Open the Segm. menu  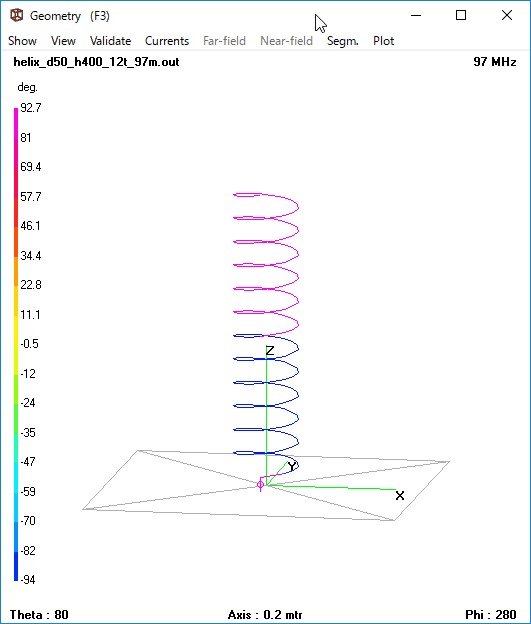343,41
